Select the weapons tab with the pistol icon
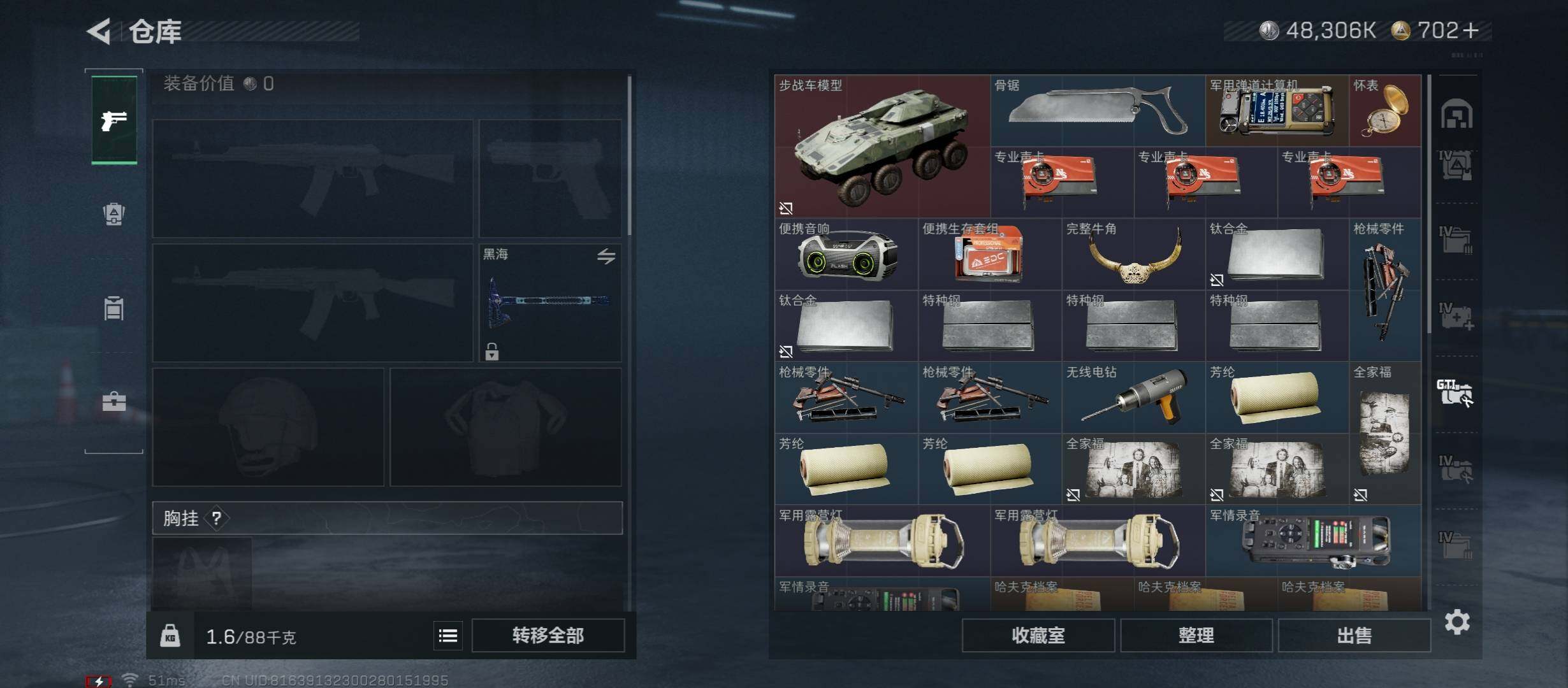1568x688 pixels. [114, 120]
